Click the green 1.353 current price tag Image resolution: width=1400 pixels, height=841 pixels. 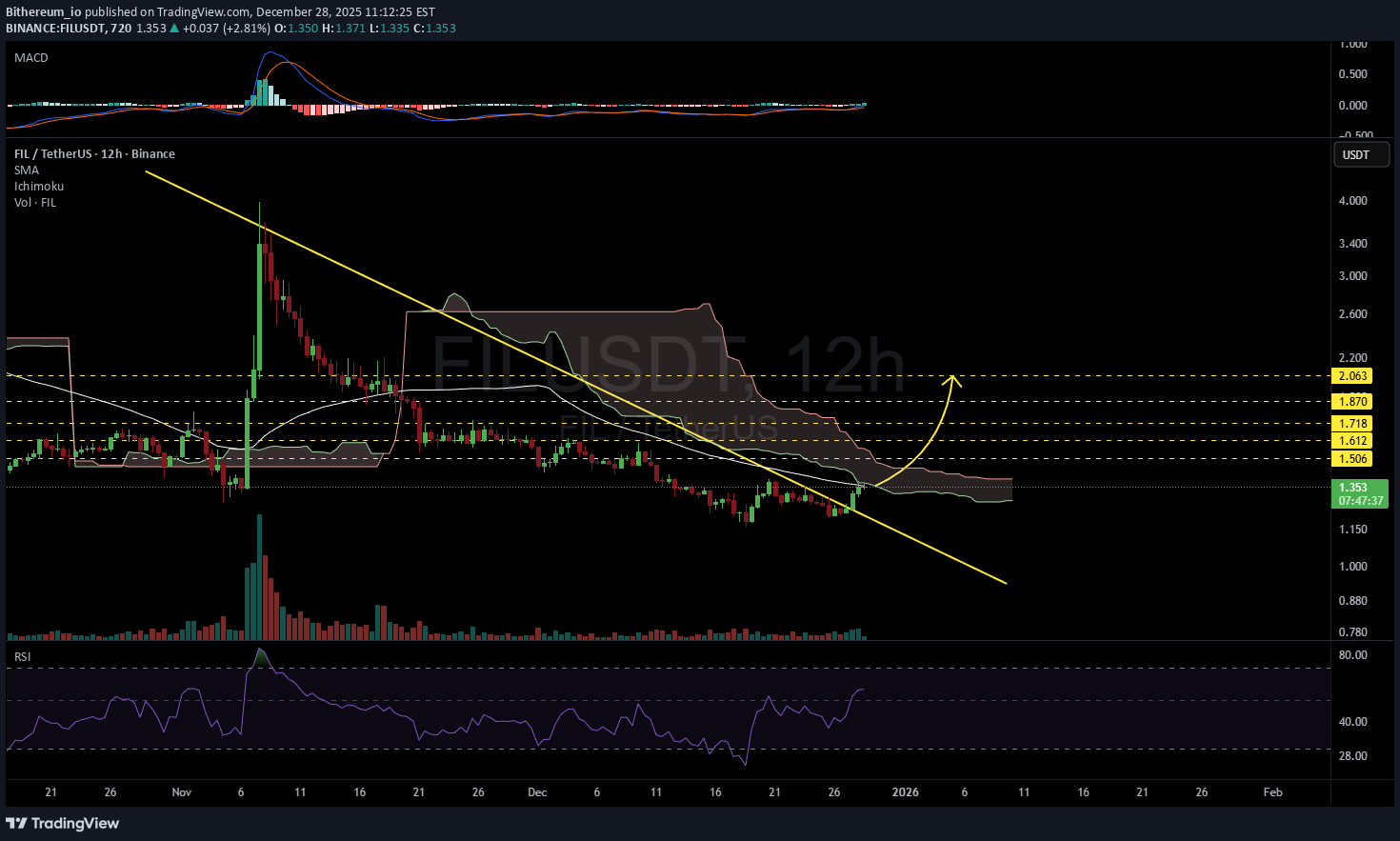pos(1359,493)
